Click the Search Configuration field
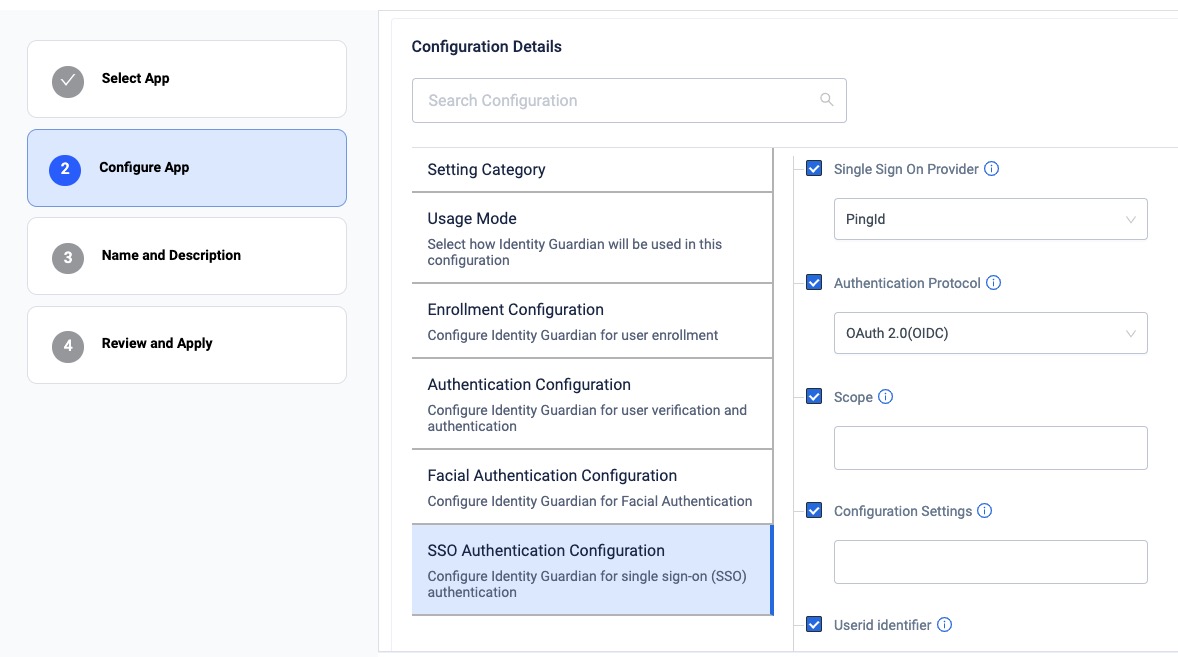The height and width of the screenshot is (657, 1178). click(x=615, y=100)
